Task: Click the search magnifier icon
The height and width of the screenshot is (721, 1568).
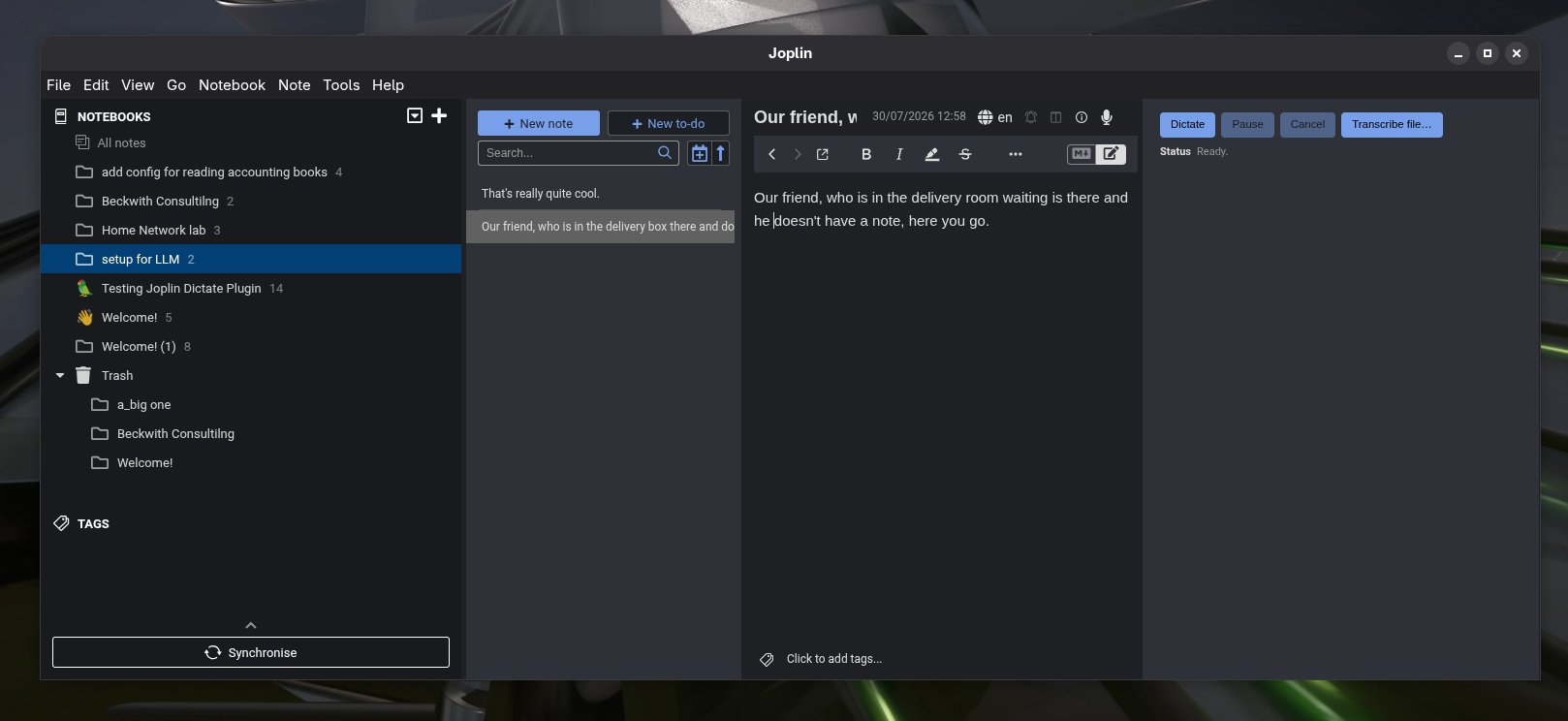Action: [665, 153]
